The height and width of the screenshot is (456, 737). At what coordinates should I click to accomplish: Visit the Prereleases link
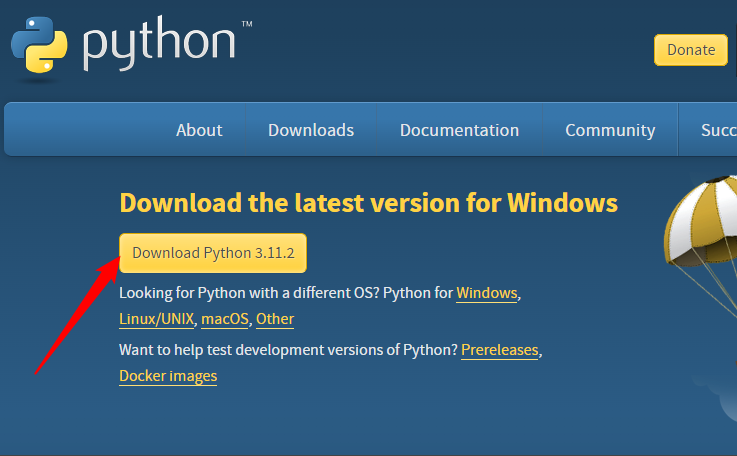(x=499, y=351)
